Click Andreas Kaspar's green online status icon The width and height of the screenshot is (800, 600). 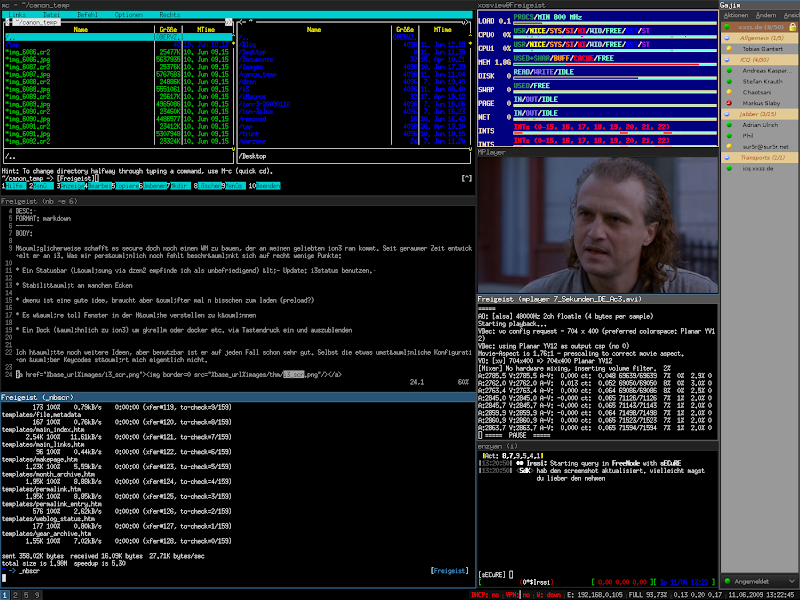click(x=729, y=71)
